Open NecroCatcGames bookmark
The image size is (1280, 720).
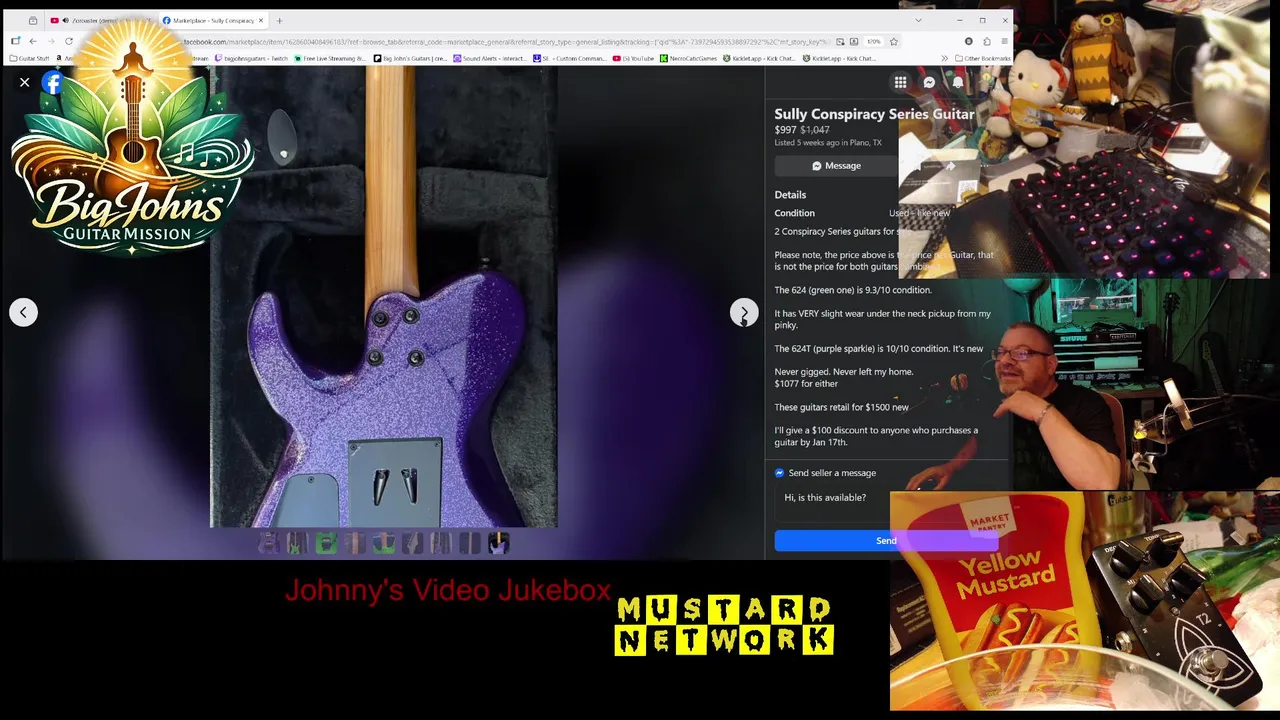[689, 58]
